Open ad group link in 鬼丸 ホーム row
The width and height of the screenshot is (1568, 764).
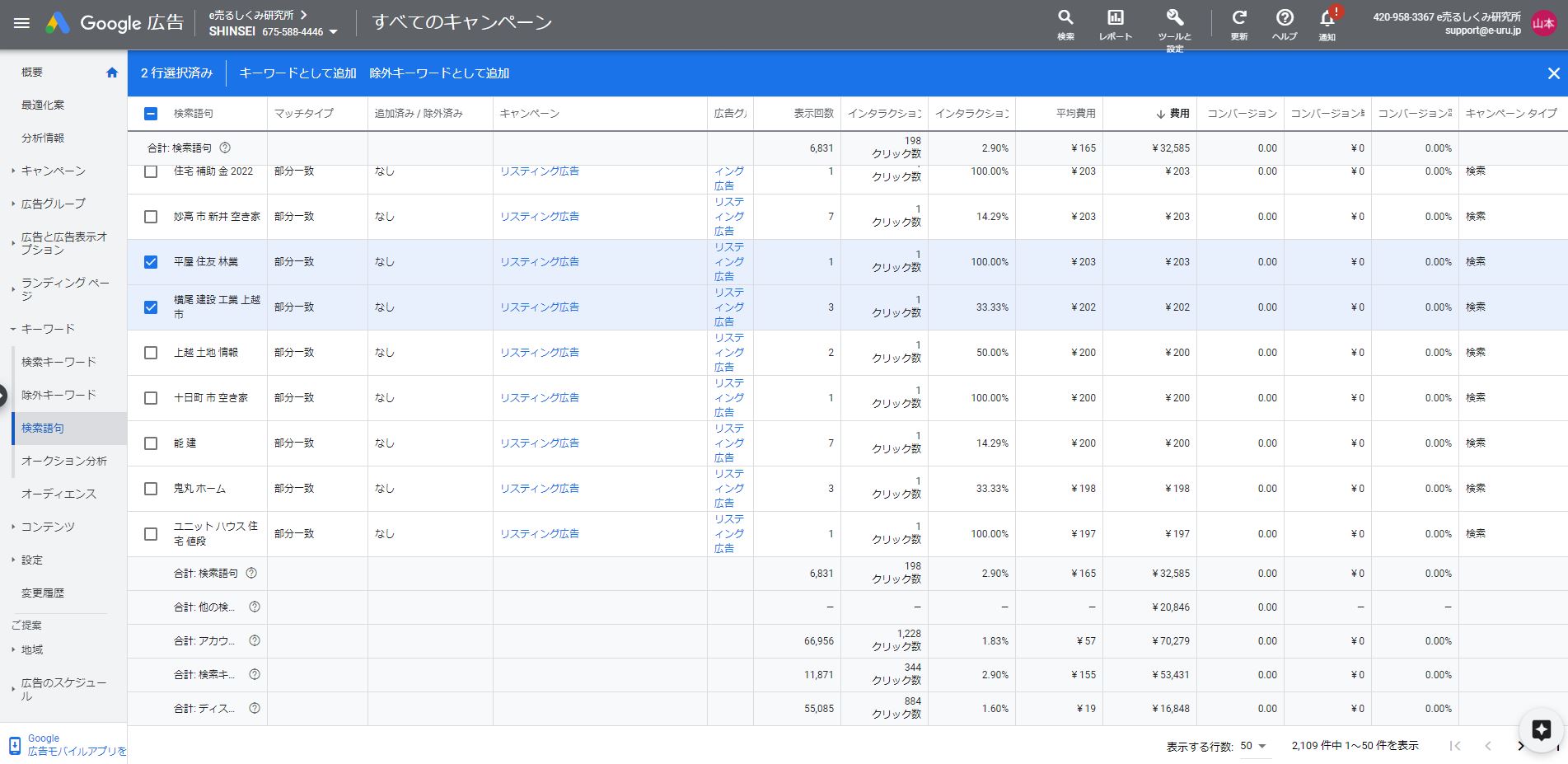[x=729, y=488]
